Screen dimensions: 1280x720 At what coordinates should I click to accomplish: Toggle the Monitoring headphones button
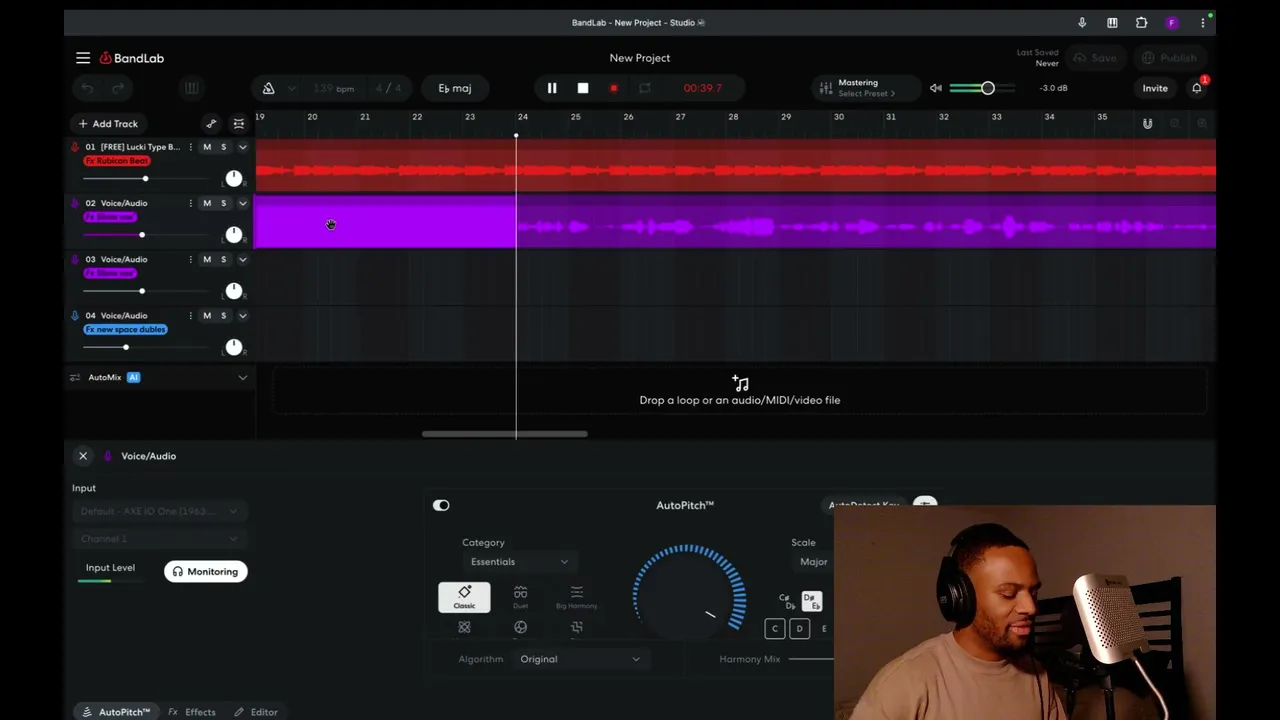point(206,571)
